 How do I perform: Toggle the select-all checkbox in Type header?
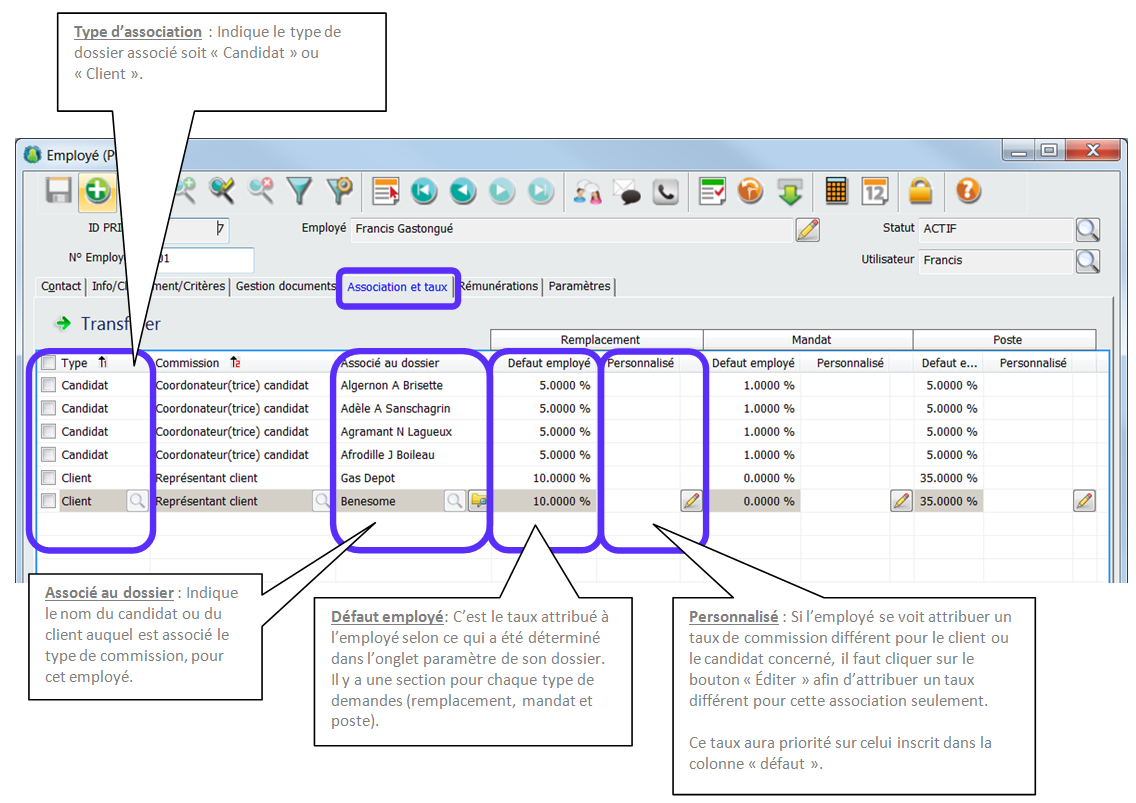(48, 363)
